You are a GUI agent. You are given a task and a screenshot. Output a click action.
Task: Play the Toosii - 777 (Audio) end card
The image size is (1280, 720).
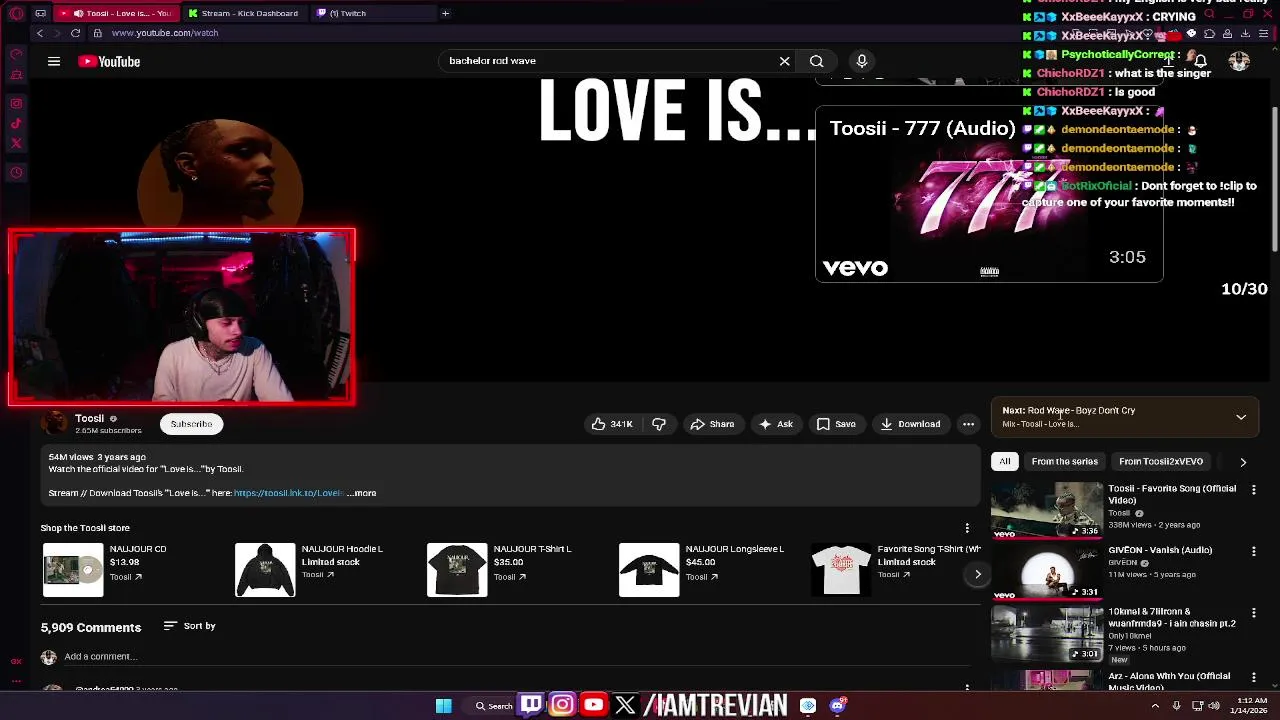coord(989,194)
